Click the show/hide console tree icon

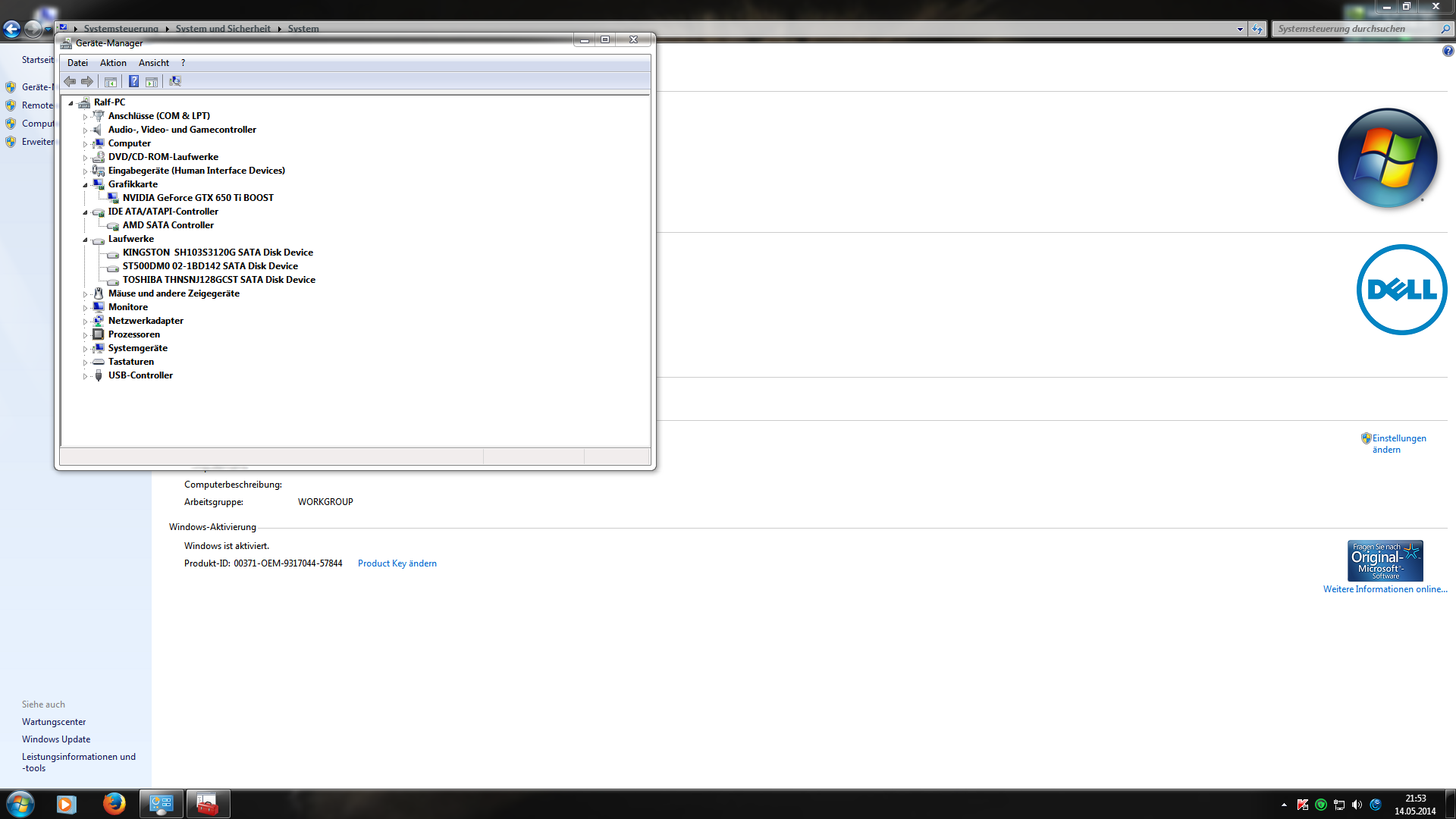pos(111,81)
